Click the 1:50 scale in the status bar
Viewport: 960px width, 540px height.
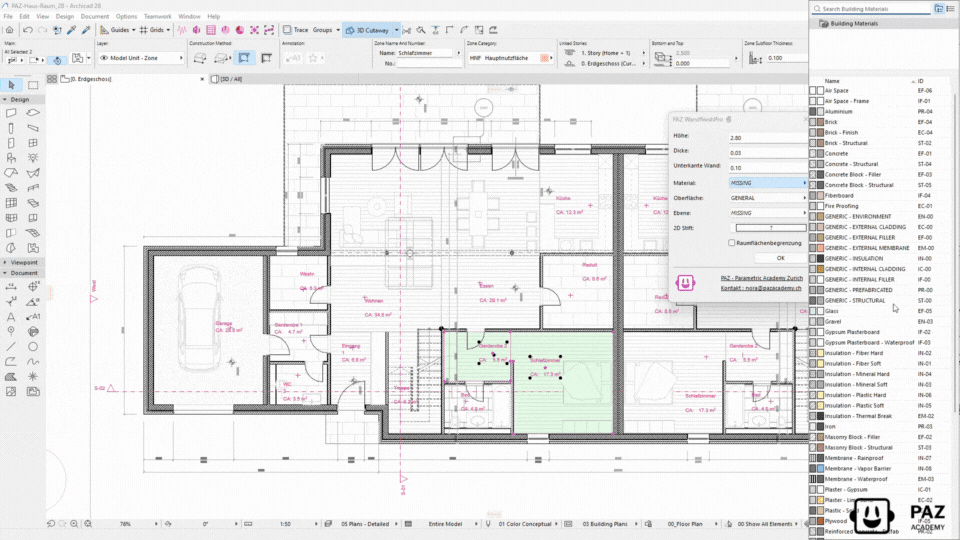tap(285, 524)
